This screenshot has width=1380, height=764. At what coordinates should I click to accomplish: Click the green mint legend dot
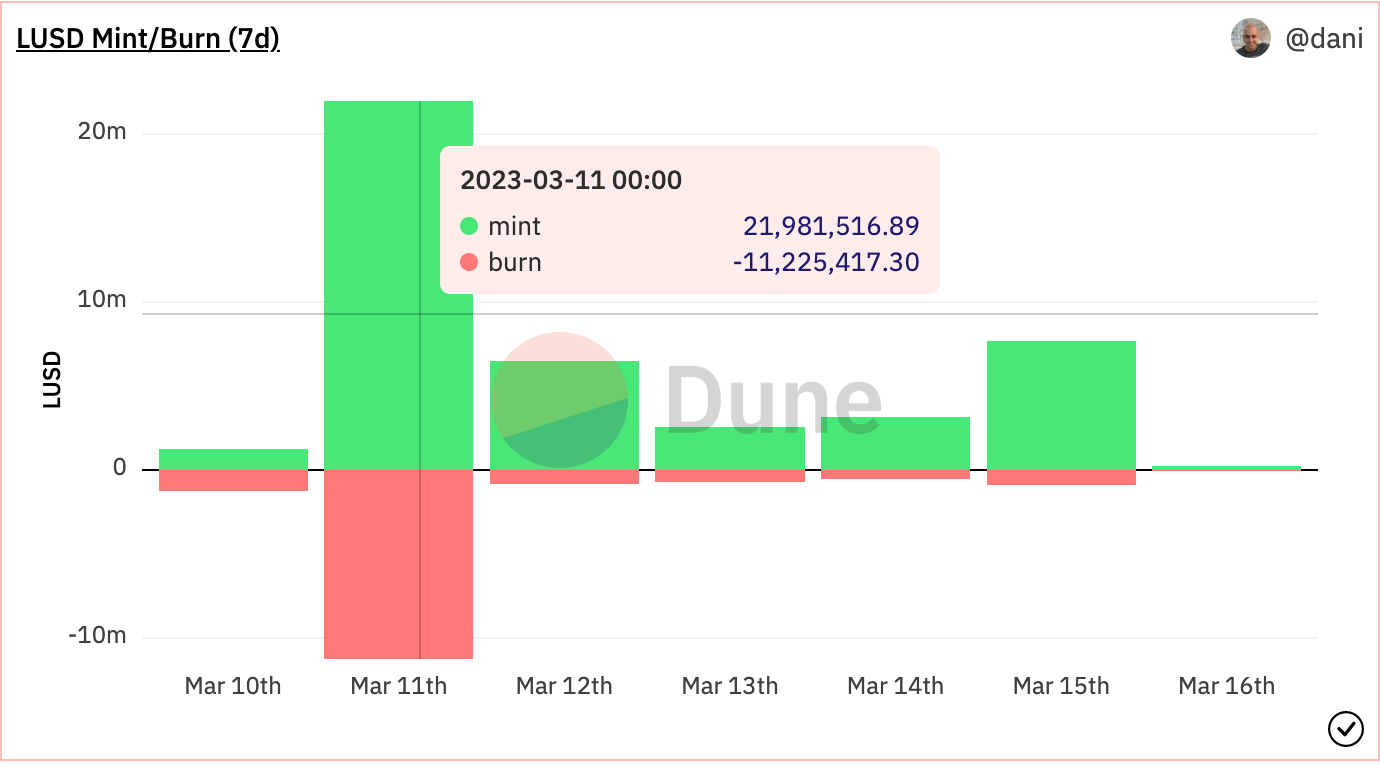click(x=469, y=226)
